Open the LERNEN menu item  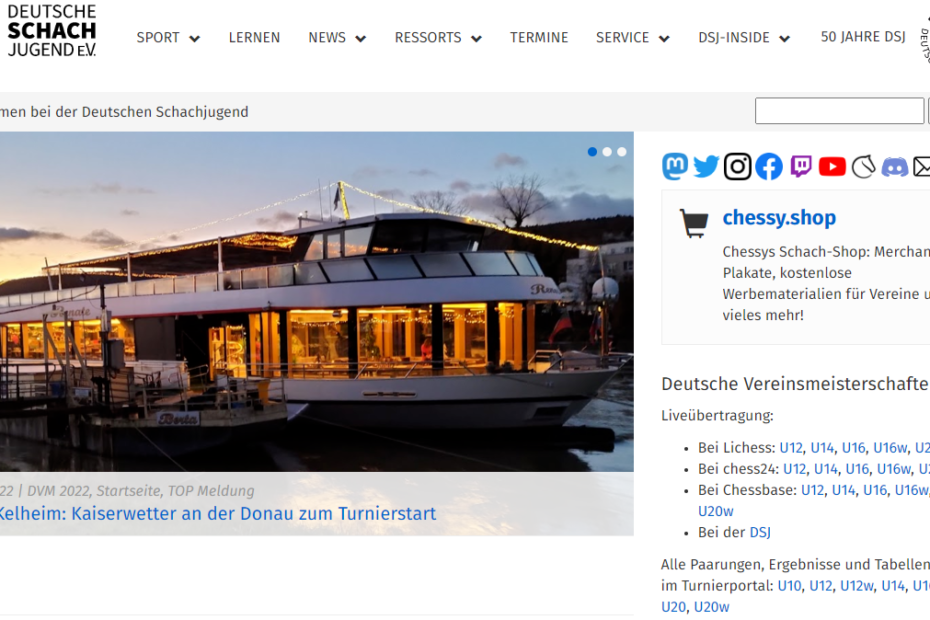(x=254, y=38)
